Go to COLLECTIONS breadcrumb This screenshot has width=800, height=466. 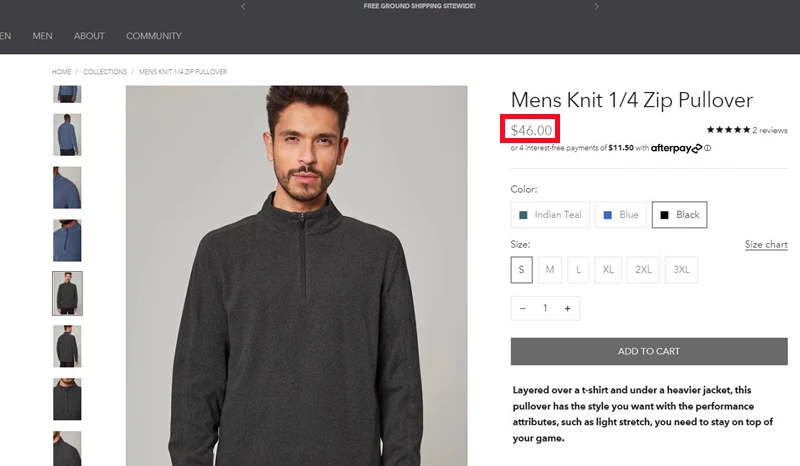(105, 72)
